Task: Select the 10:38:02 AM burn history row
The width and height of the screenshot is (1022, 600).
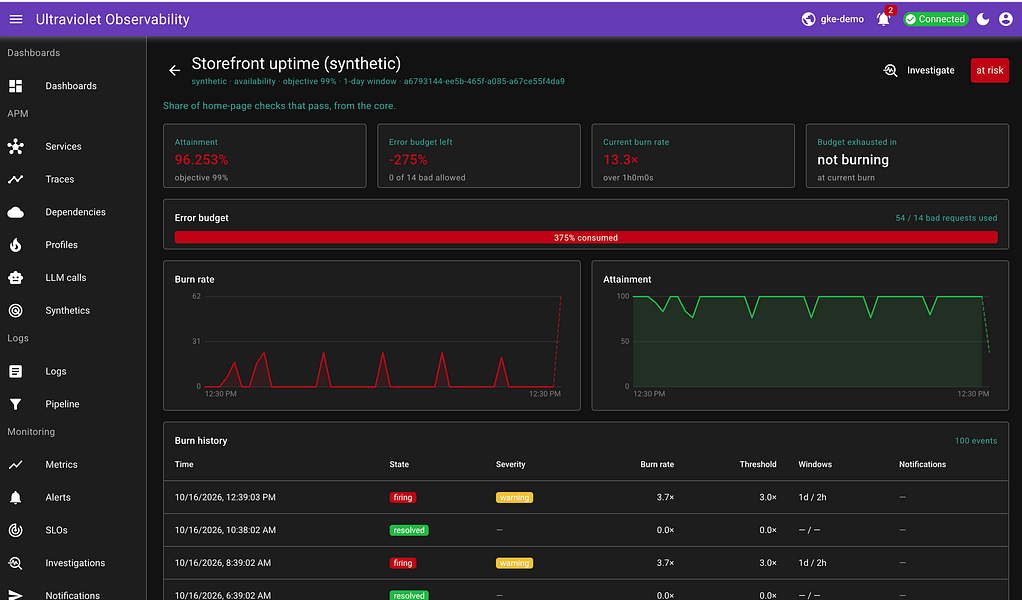Action: click(x=585, y=530)
